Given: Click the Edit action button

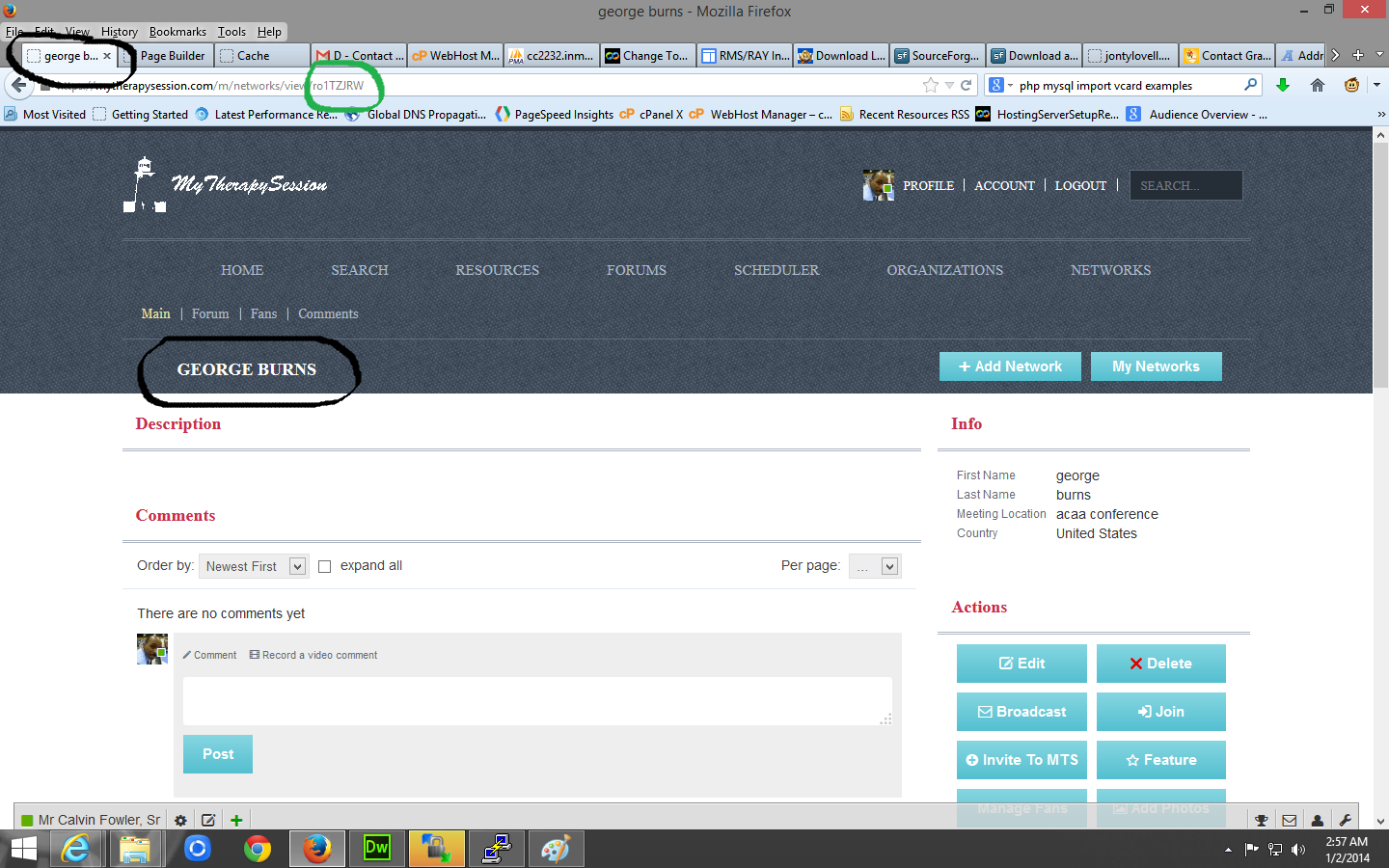Looking at the screenshot, I should pyautogui.click(x=1021, y=664).
